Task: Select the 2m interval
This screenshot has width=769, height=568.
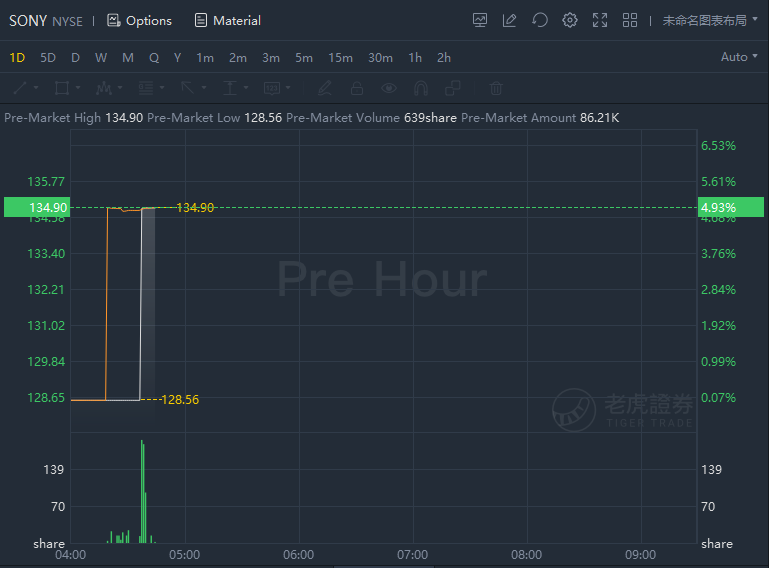Action: coord(238,58)
